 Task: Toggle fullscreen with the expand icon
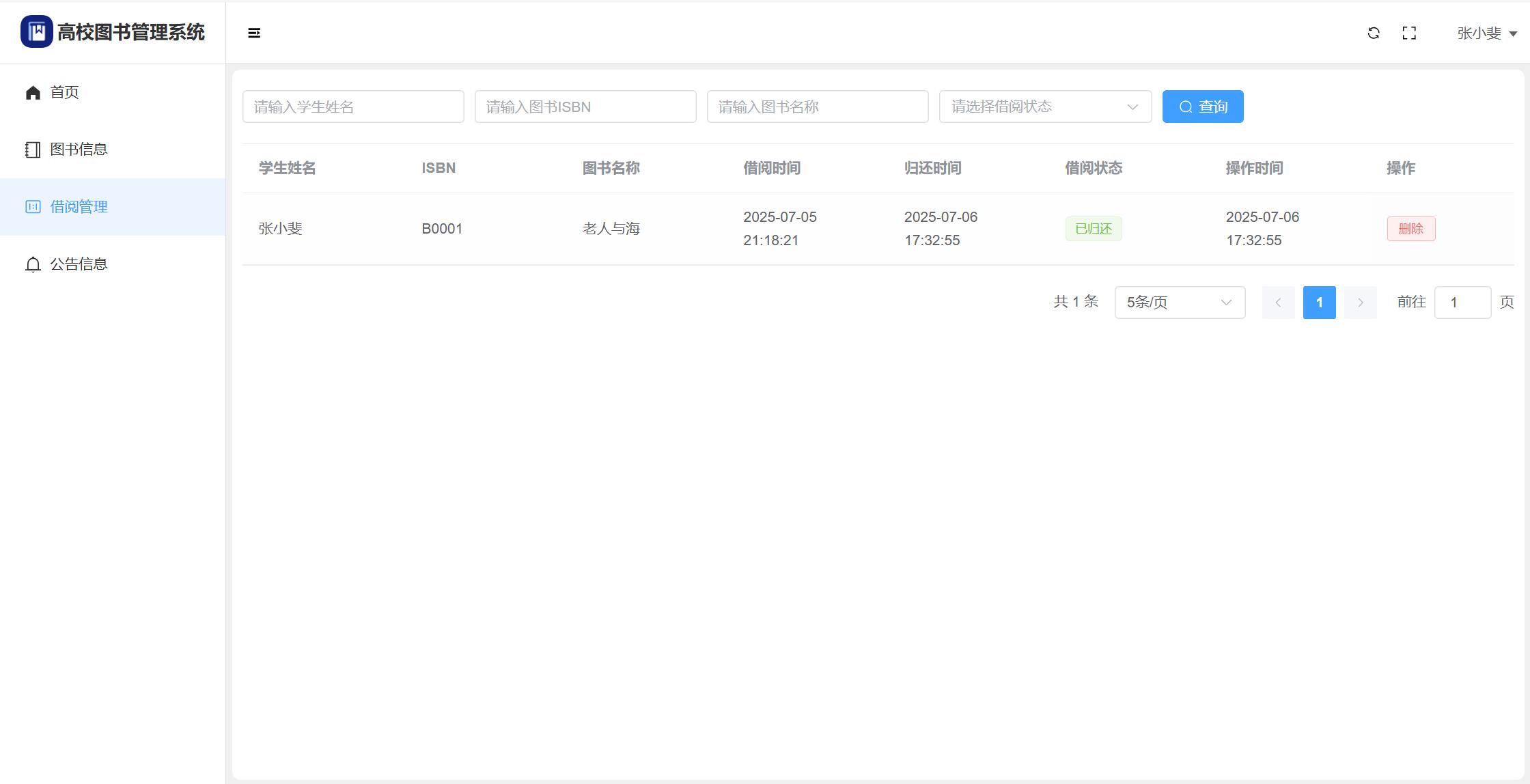point(1409,33)
